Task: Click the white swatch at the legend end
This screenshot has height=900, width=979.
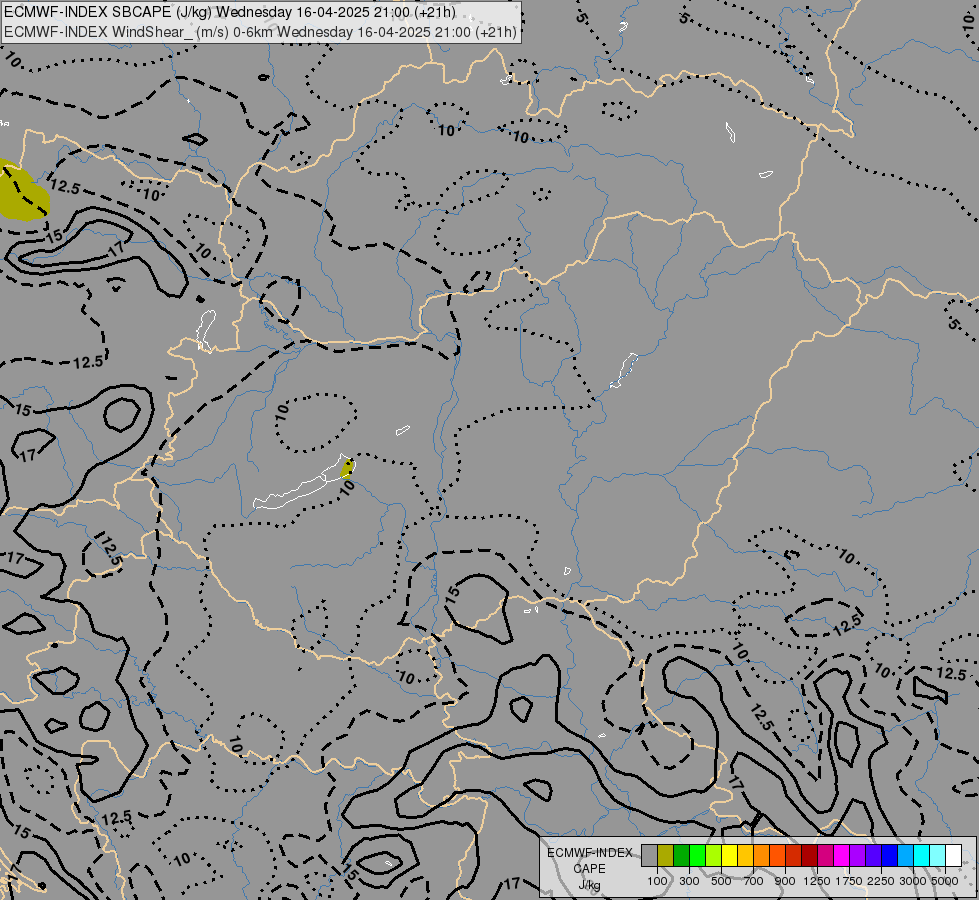Action: point(953,856)
